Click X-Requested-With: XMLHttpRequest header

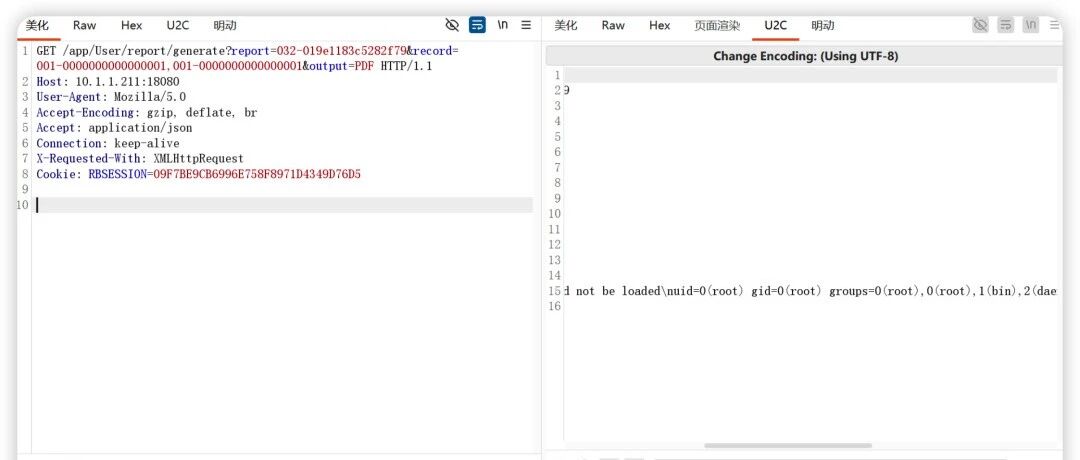140,158
